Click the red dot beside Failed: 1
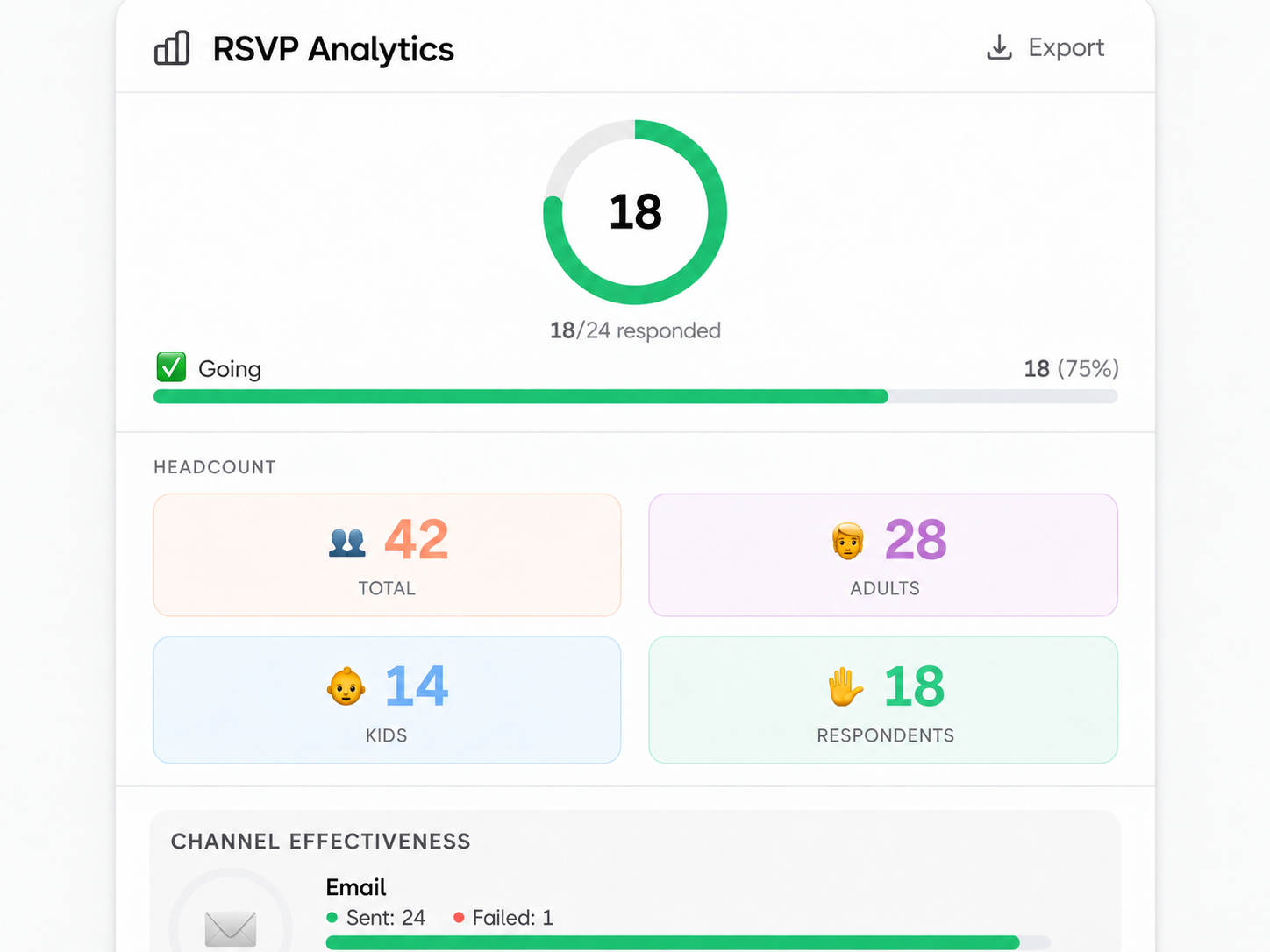 pyautogui.click(x=459, y=918)
